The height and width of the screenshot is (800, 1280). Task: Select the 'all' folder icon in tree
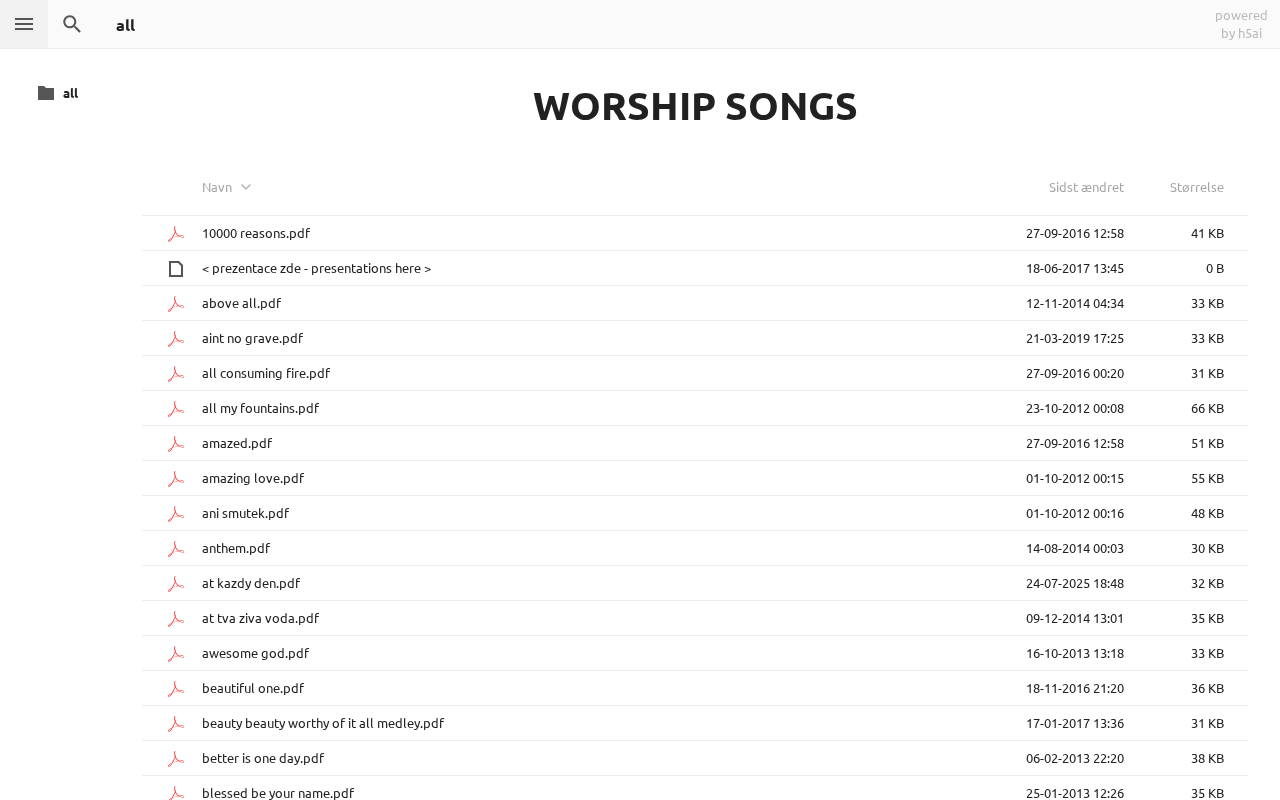point(46,93)
